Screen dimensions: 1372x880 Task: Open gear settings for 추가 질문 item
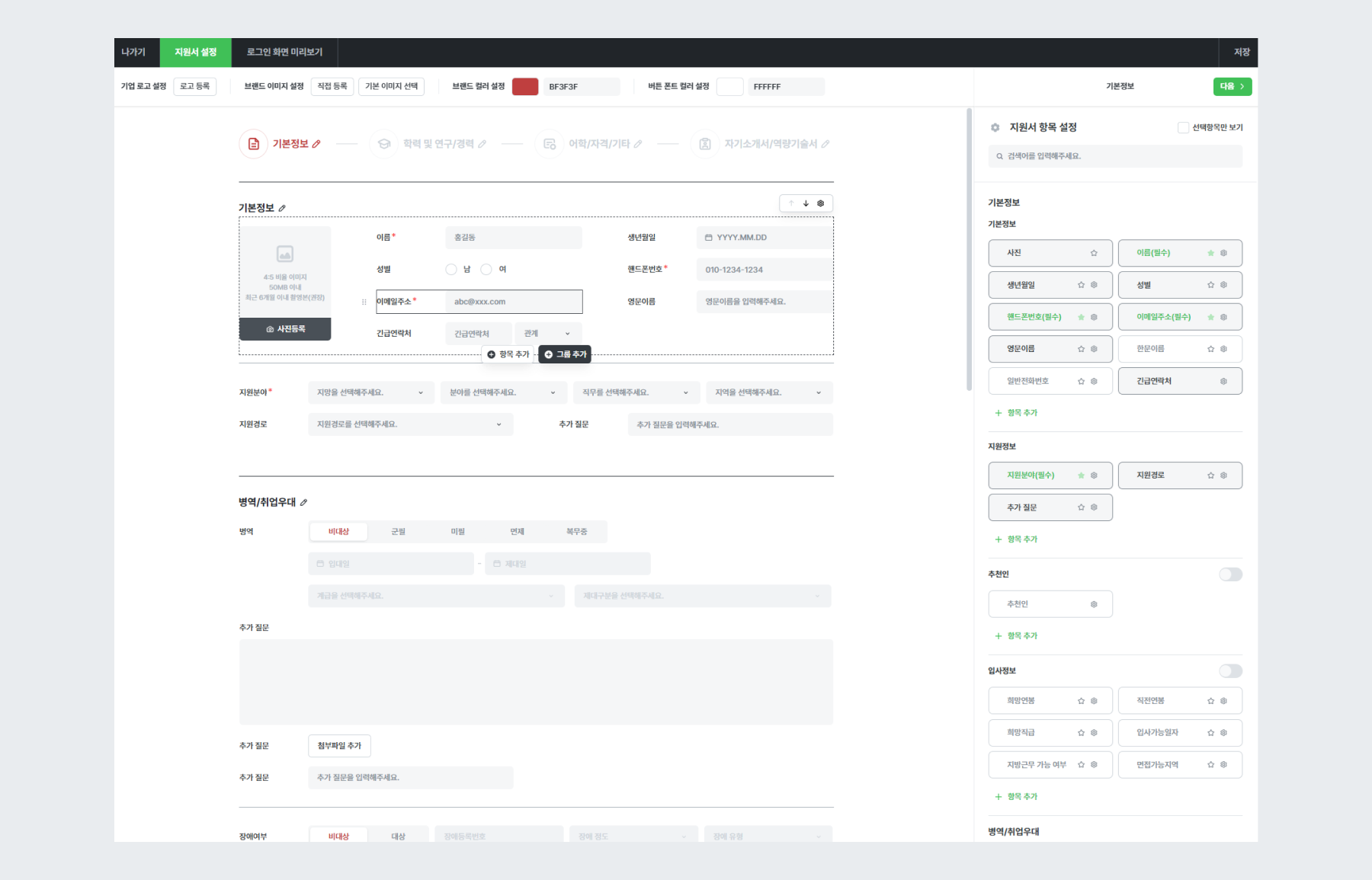pos(1094,507)
